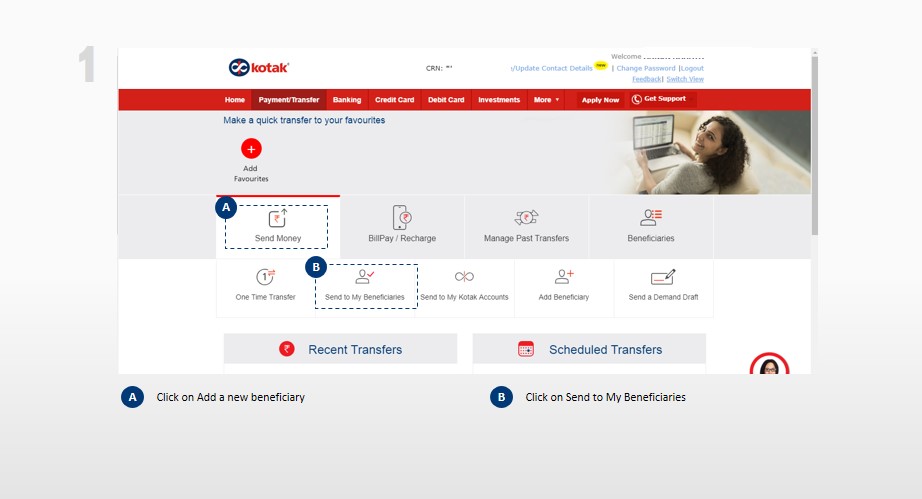Open BillPay / Recharge
The height and width of the screenshot is (499, 922).
(402, 226)
